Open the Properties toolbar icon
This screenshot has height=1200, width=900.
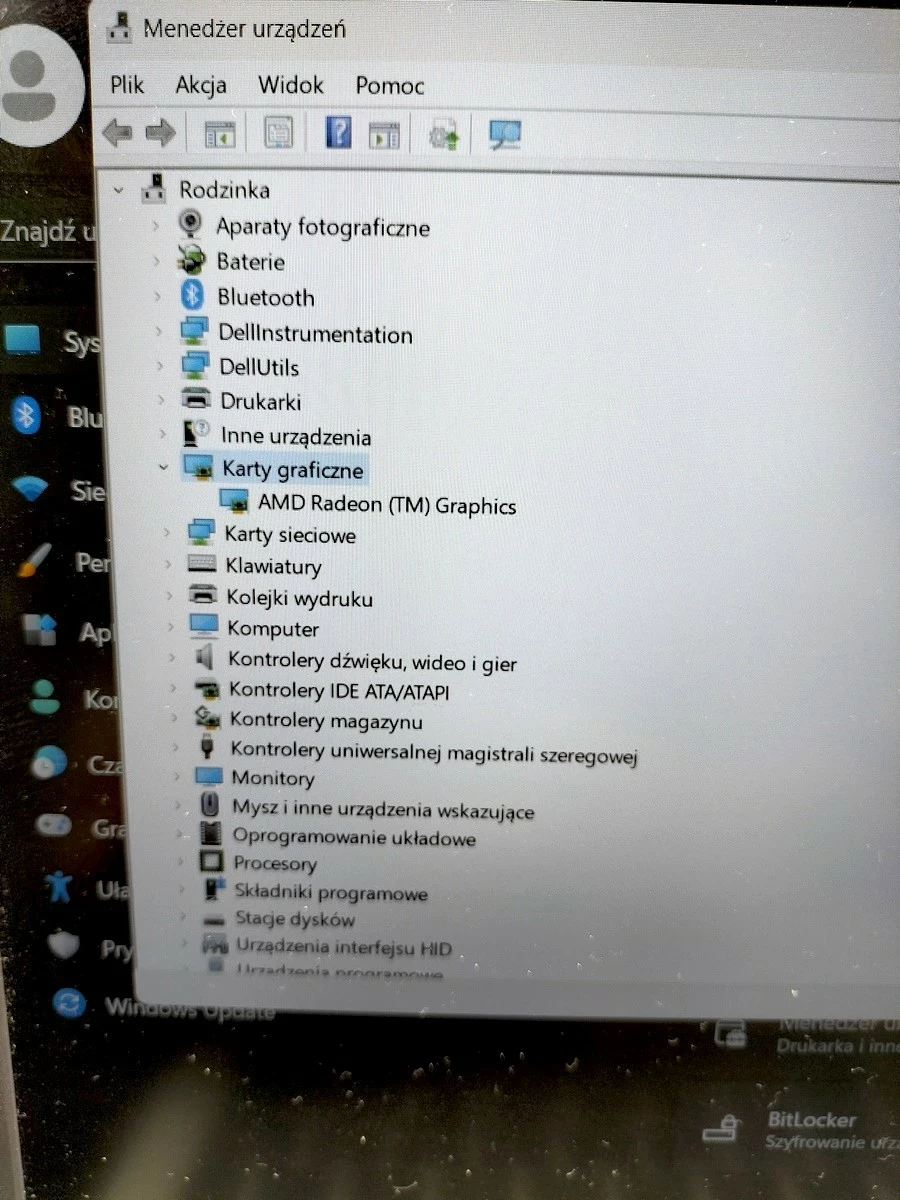[277, 132]
